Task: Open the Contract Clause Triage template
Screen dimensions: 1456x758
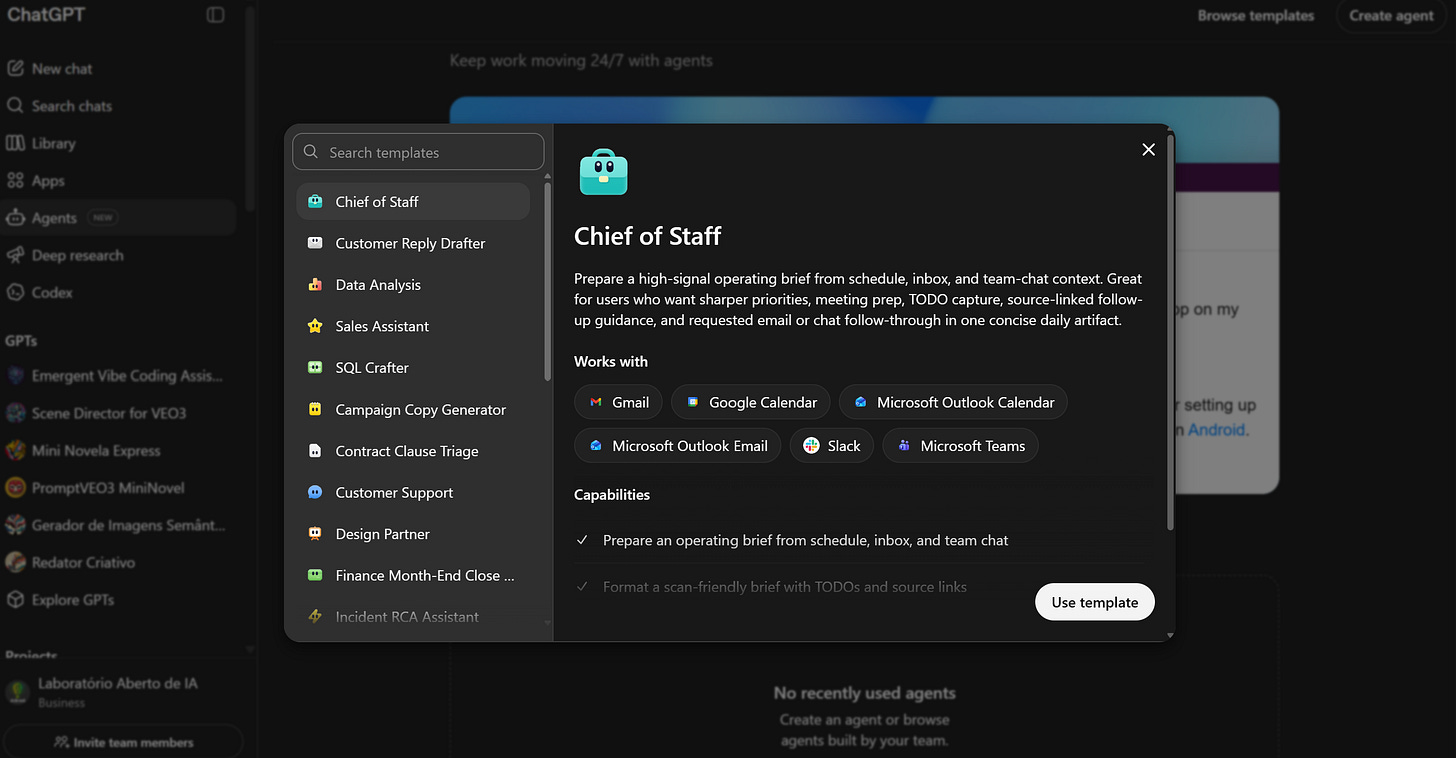Action: 413,451
